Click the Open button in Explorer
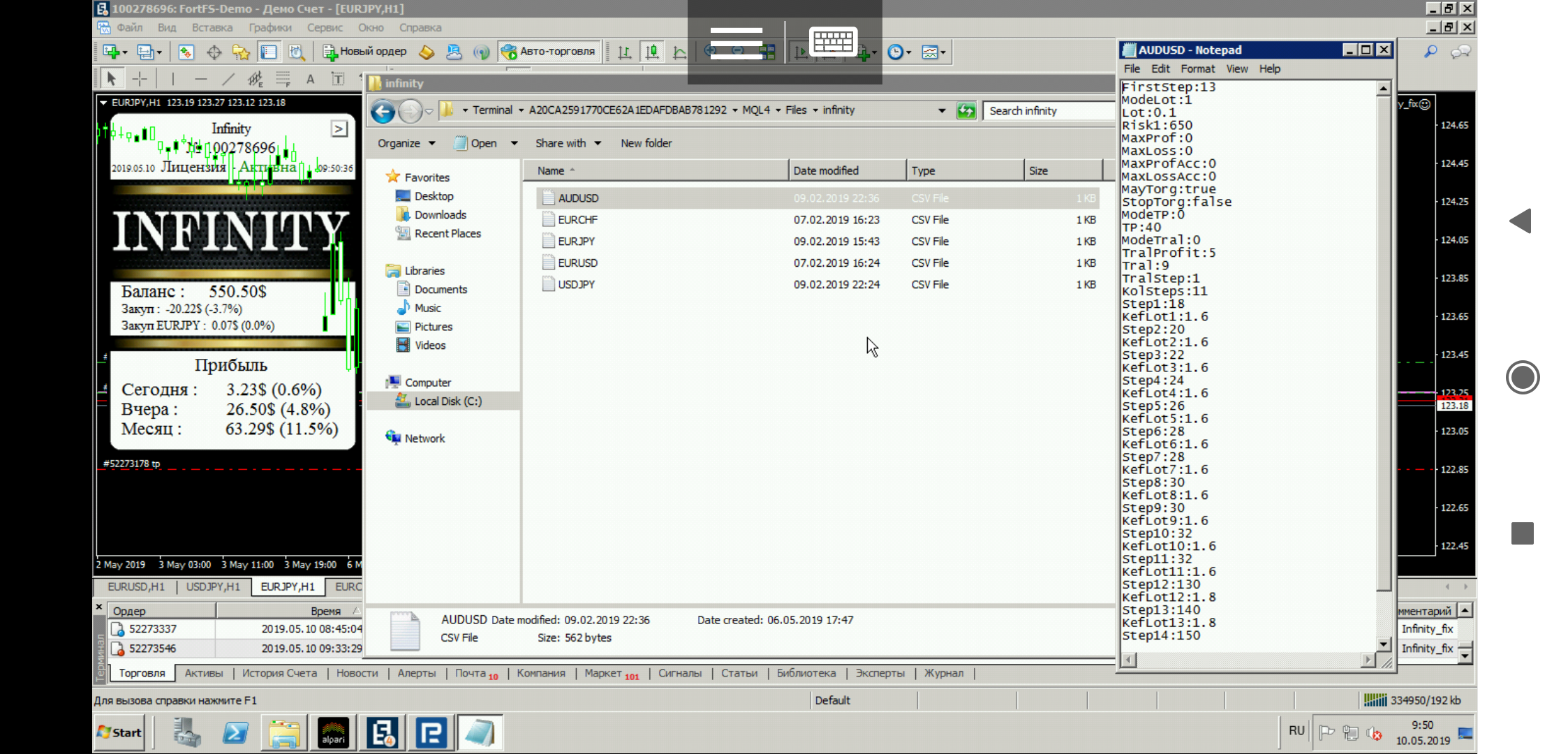1568x754 pixels. coord(476,143)
